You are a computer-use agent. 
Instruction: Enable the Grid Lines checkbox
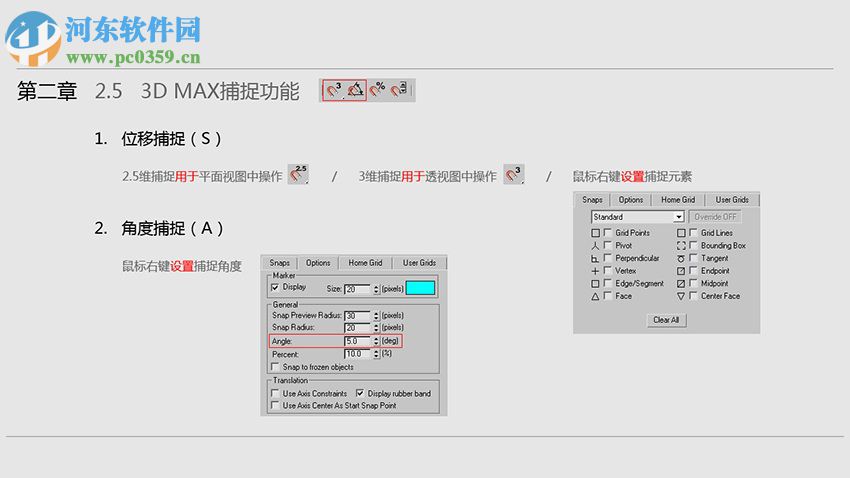coord(693,232)
